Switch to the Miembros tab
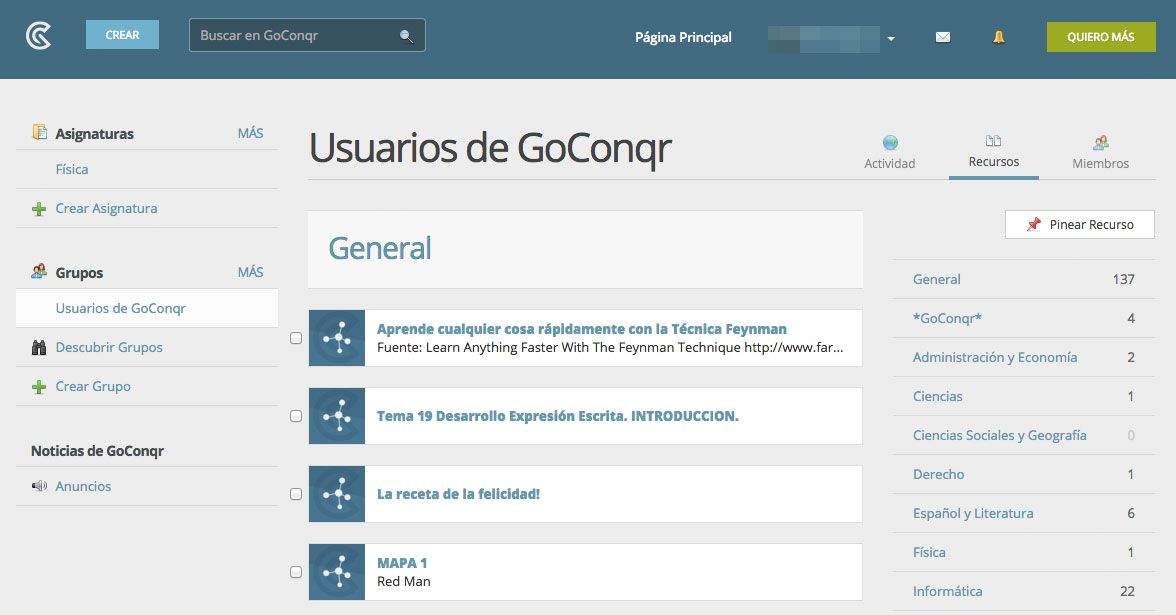 tap(1100, 153)
